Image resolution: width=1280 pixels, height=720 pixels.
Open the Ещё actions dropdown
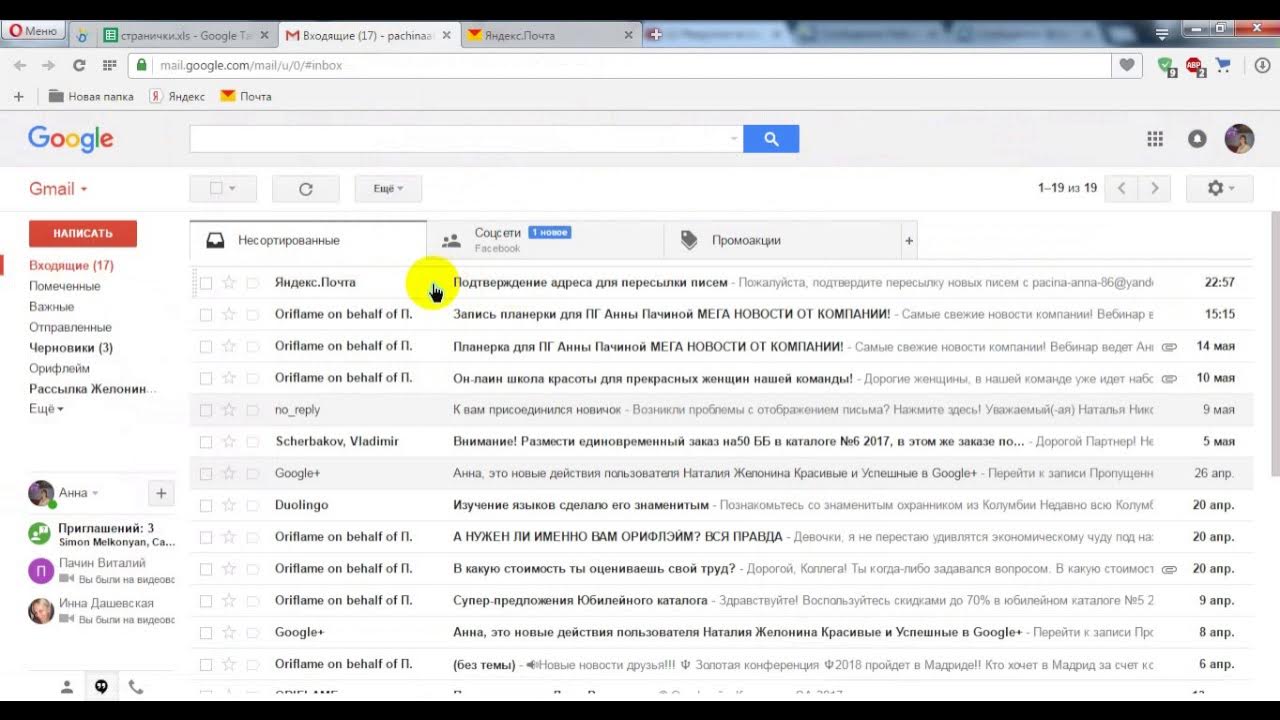pyautogui.click(x=388, y=188)
